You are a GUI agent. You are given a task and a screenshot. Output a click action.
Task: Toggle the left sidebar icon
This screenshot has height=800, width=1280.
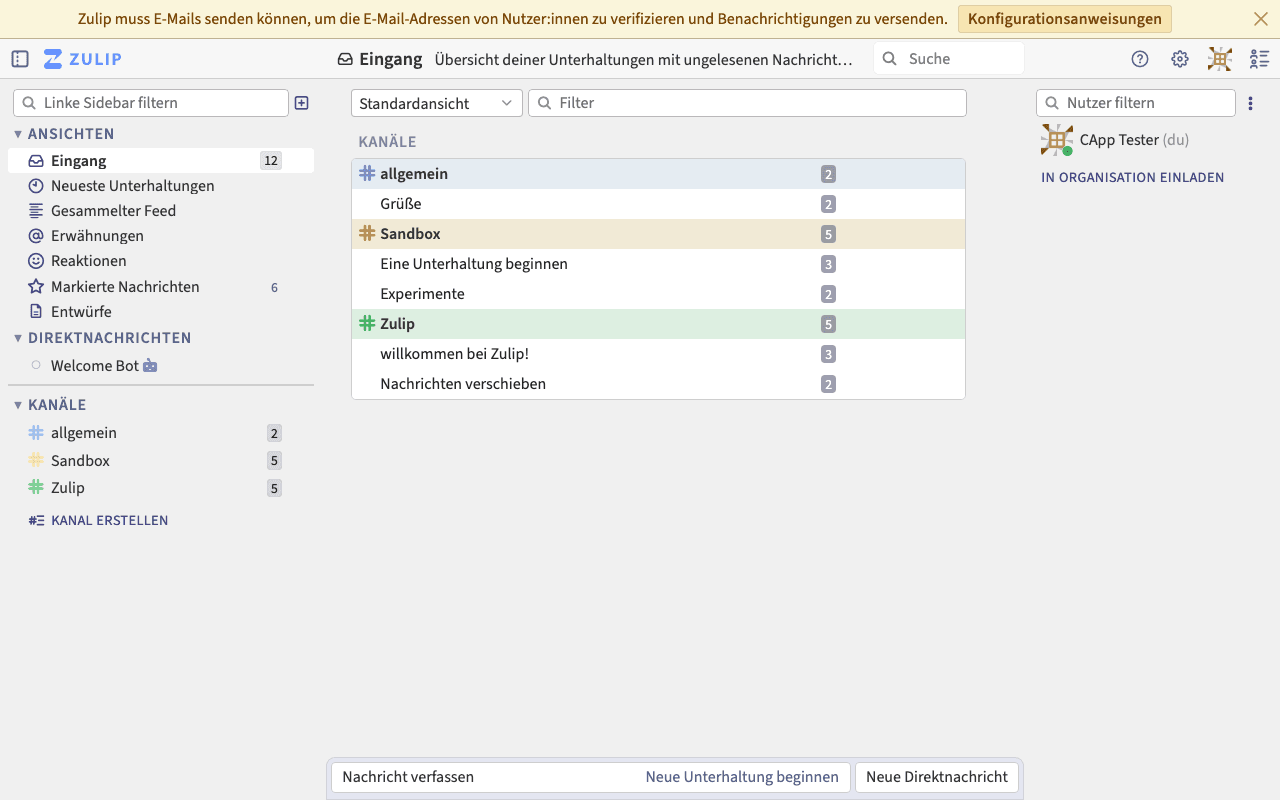point(20,59)
